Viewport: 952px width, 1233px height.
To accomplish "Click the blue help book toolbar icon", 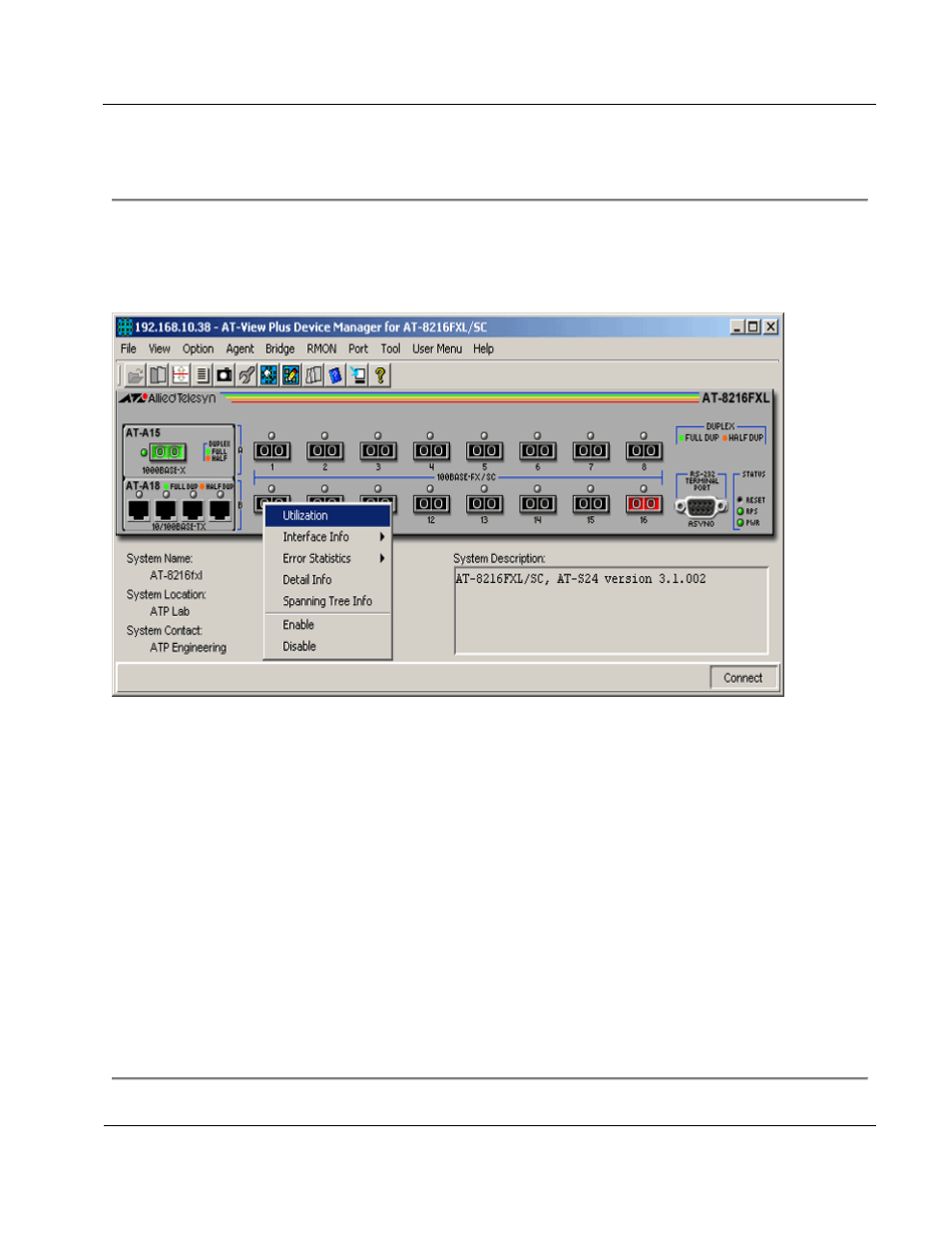I will [335, 375].
